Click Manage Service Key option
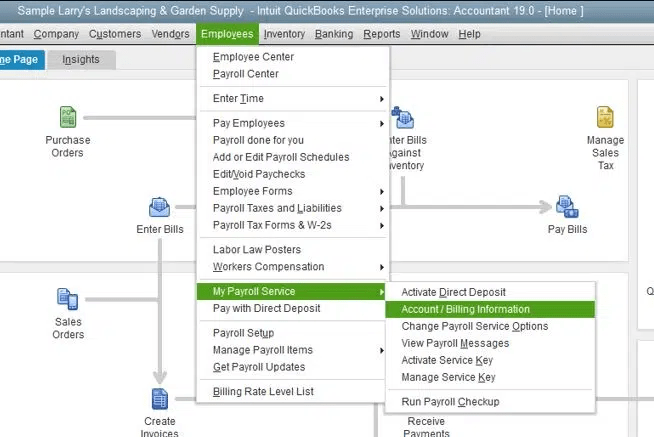Image resolution: width=654 pixels, height=437 pixels. coord(448,377)
